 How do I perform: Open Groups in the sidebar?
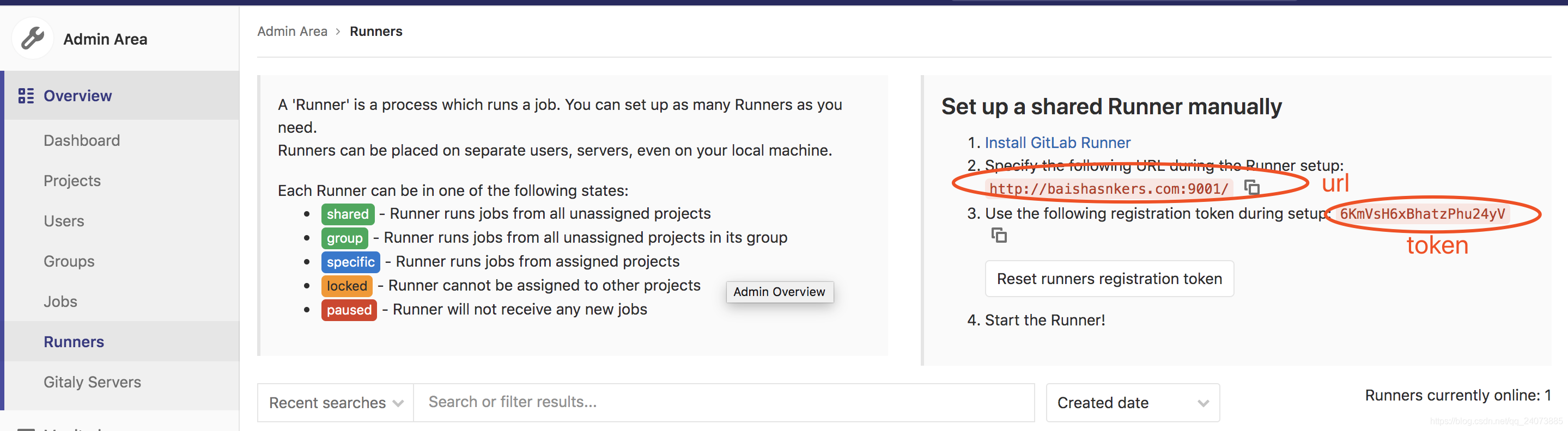[69, 261]
